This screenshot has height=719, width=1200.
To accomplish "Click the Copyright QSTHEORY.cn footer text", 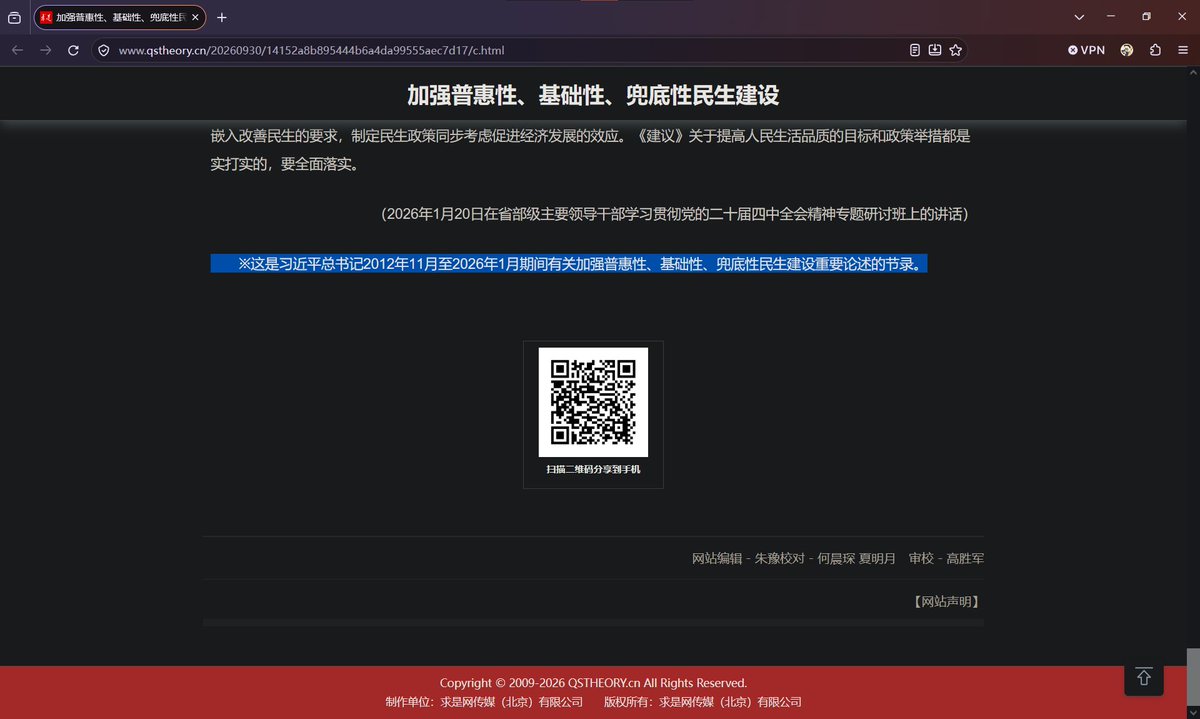I will coord(593,683).
